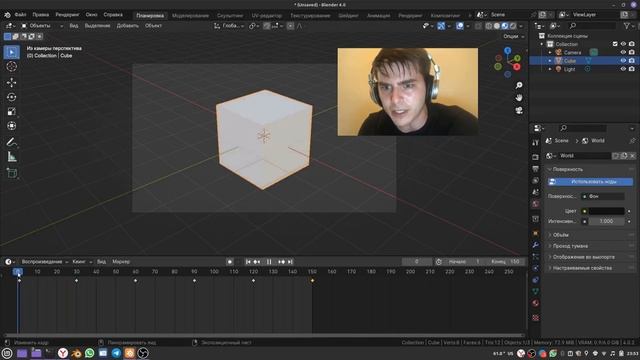Activate the Select Box tool

coord(11,52)
